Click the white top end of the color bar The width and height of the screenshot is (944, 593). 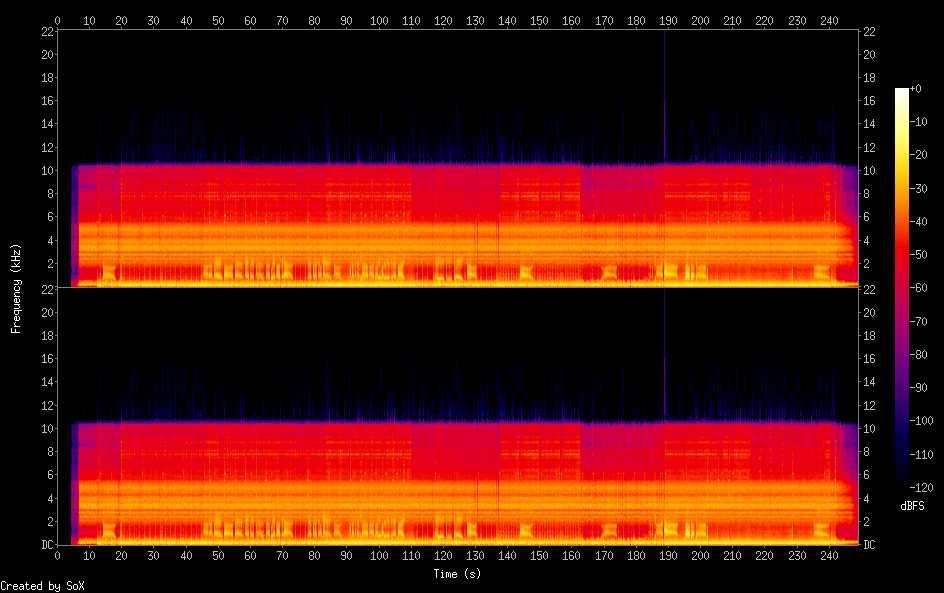pos(902,92)
